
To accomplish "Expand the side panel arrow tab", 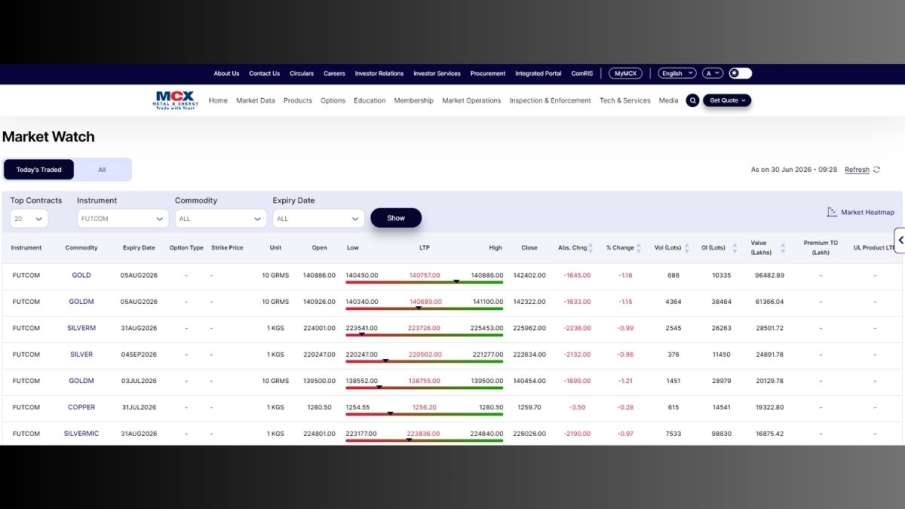I will (900, 240).
